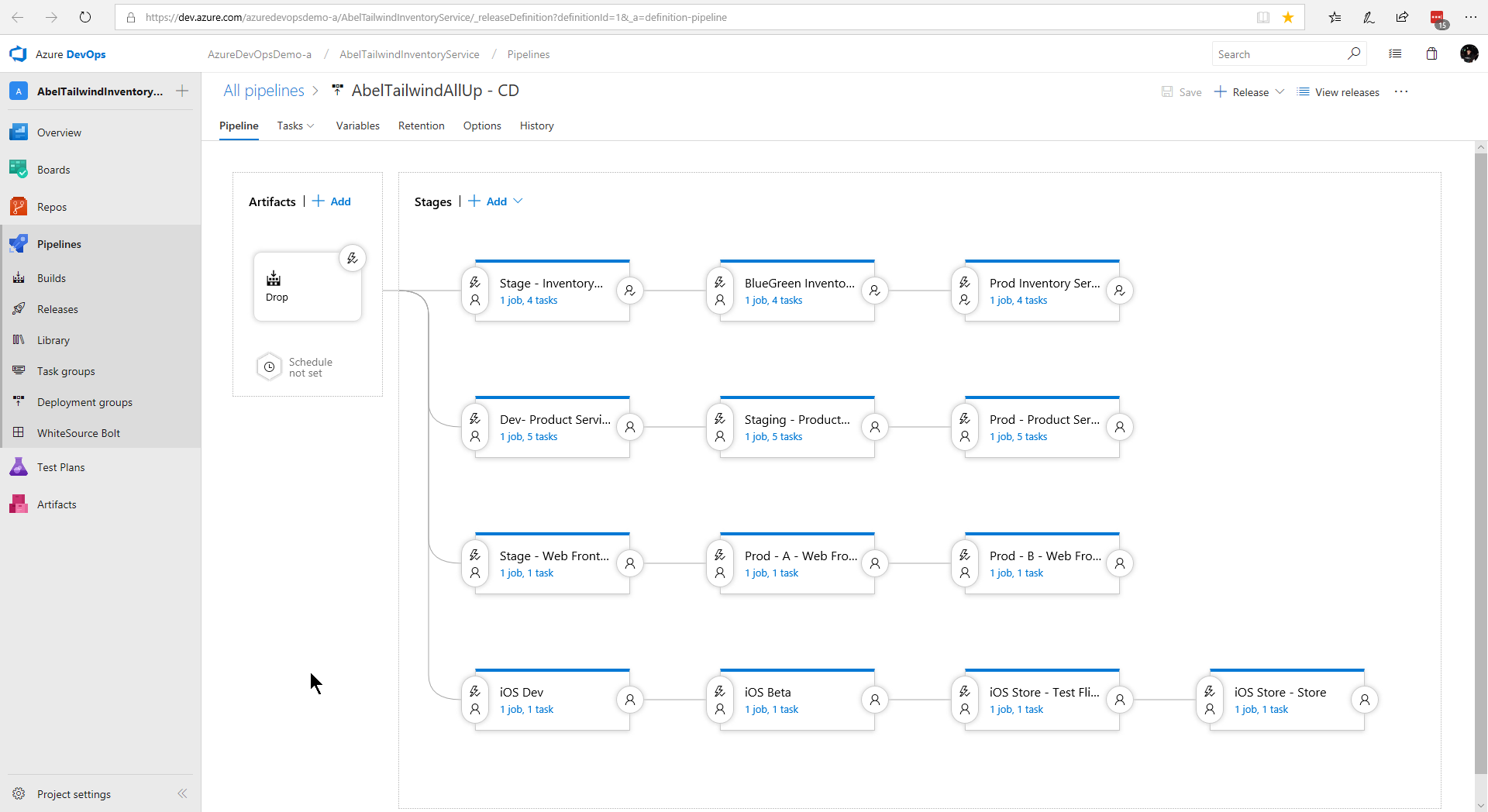Open AbelTailwindInventoryService breadcrumb
This screenshot has width=1488, height=812.
pos(409,54)
